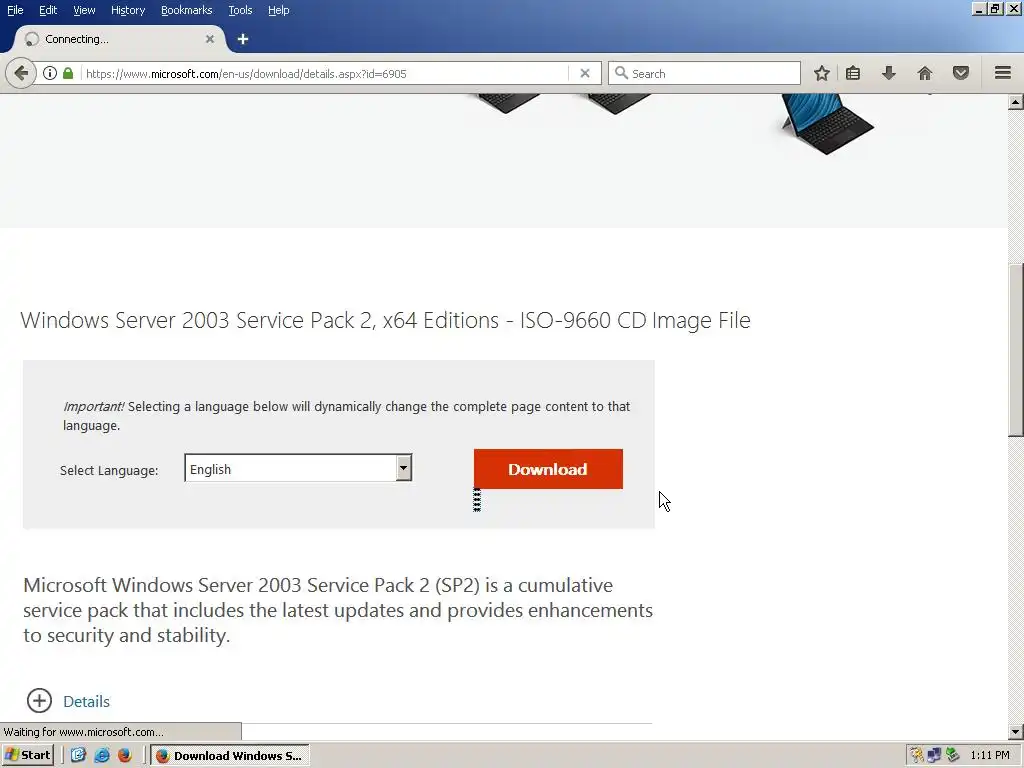Select the Connecting... tab
The image size is (1024, 768).
120,39
